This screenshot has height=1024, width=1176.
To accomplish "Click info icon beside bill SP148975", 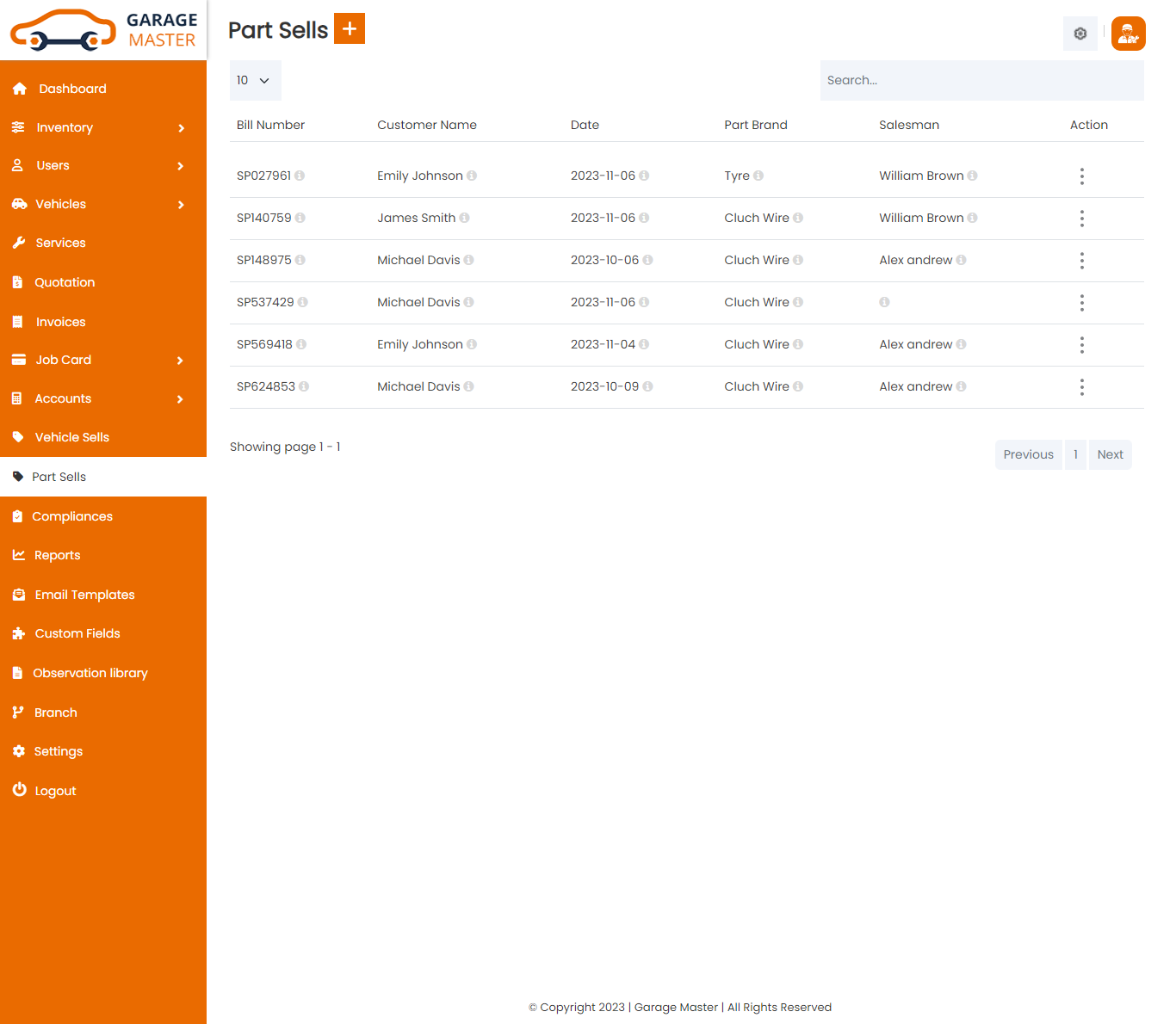I will [x=300, y=260].
